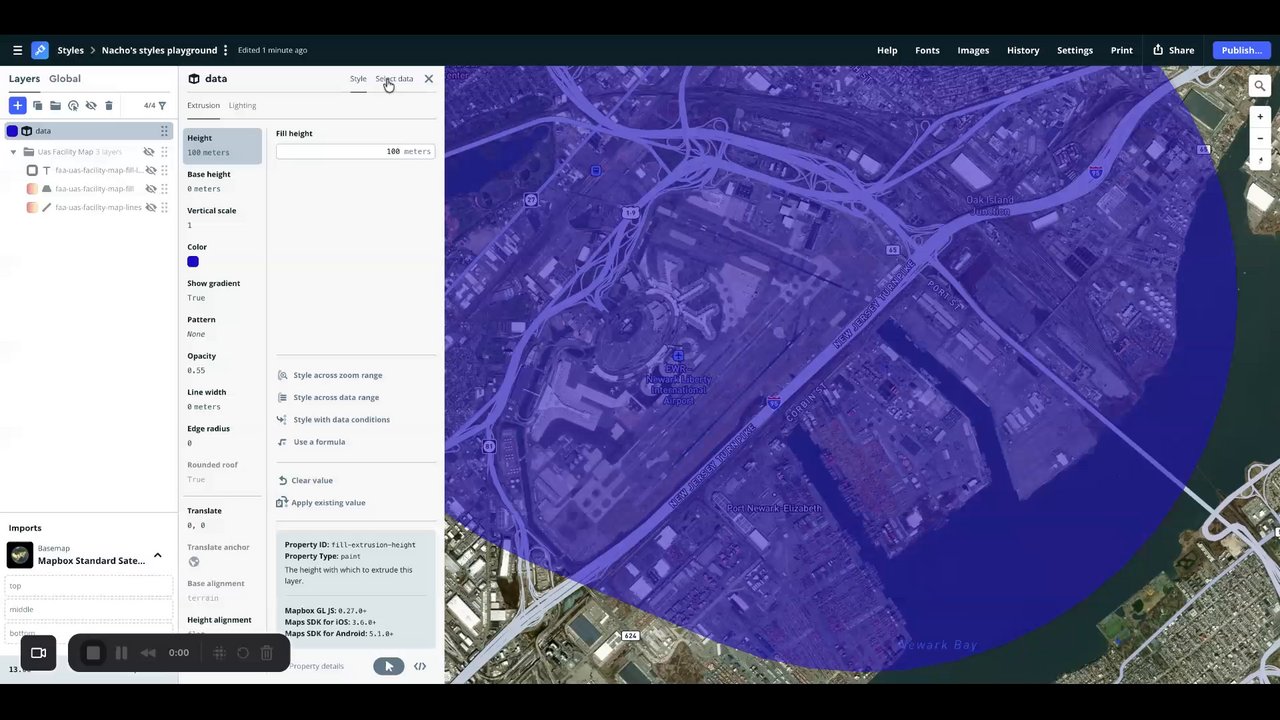This screenshot has height=720, width=1280.
Task: Open the Color property swatch
Action: [x=193, y=262]
